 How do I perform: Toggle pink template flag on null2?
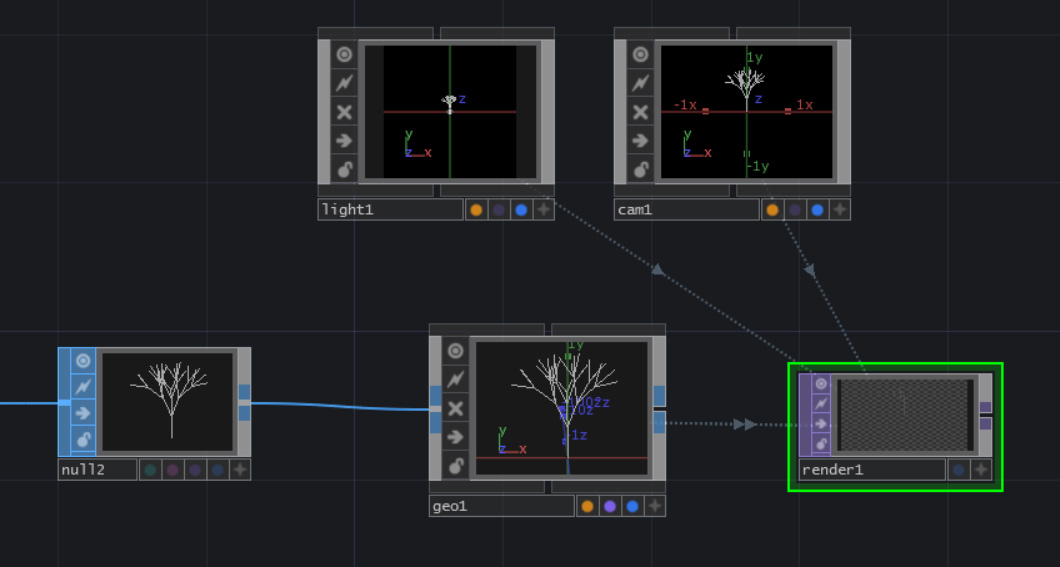[x=172, y=470]
